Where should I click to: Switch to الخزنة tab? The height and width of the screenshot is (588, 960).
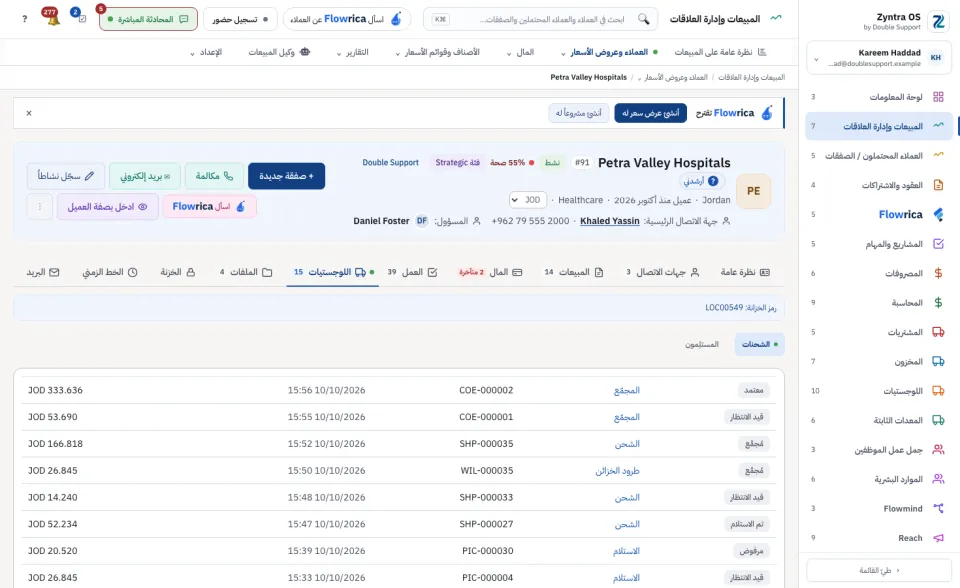[178, 272]
